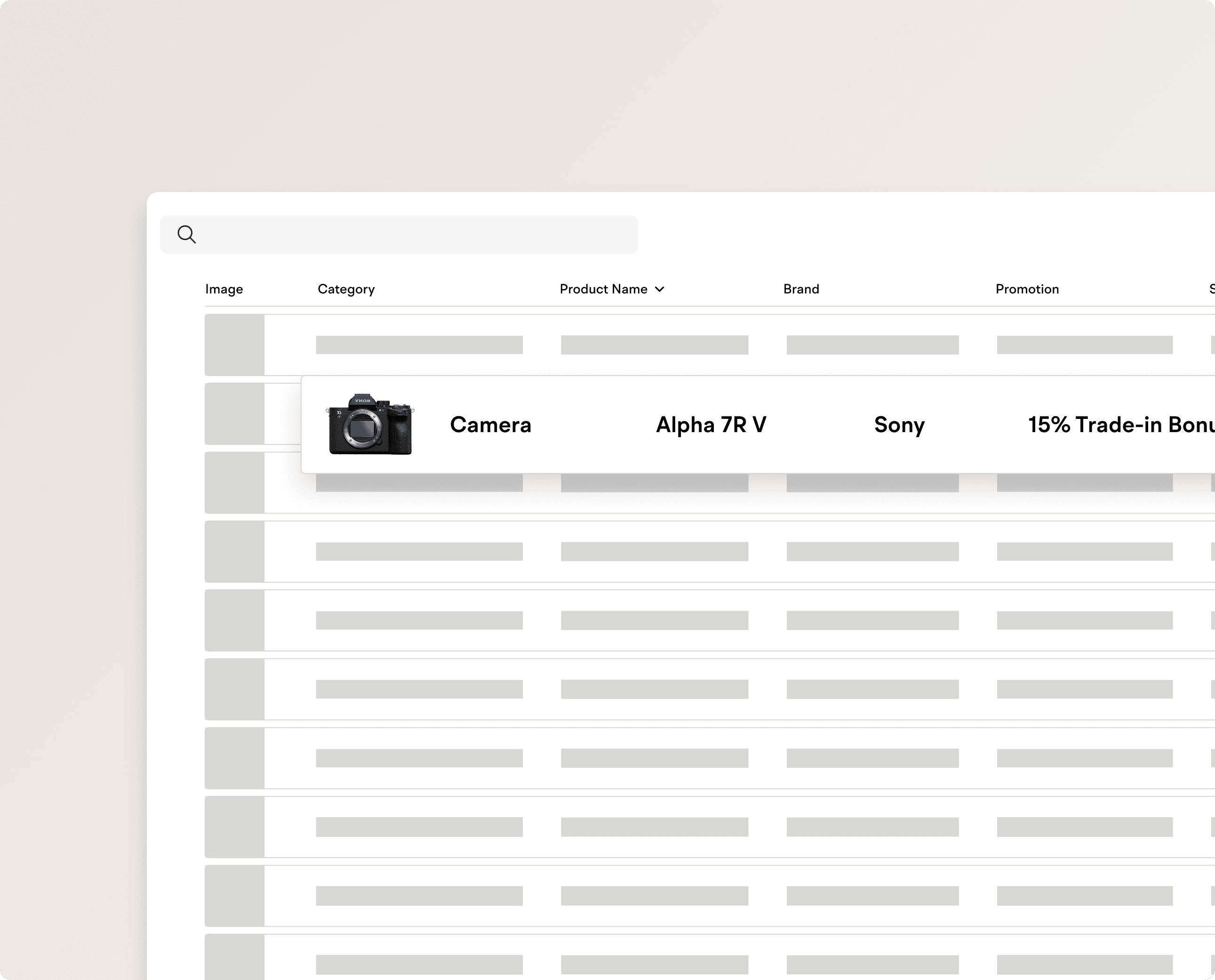Click the magnifying glass search icon
Screen dimensions: 1215x980
186,234
